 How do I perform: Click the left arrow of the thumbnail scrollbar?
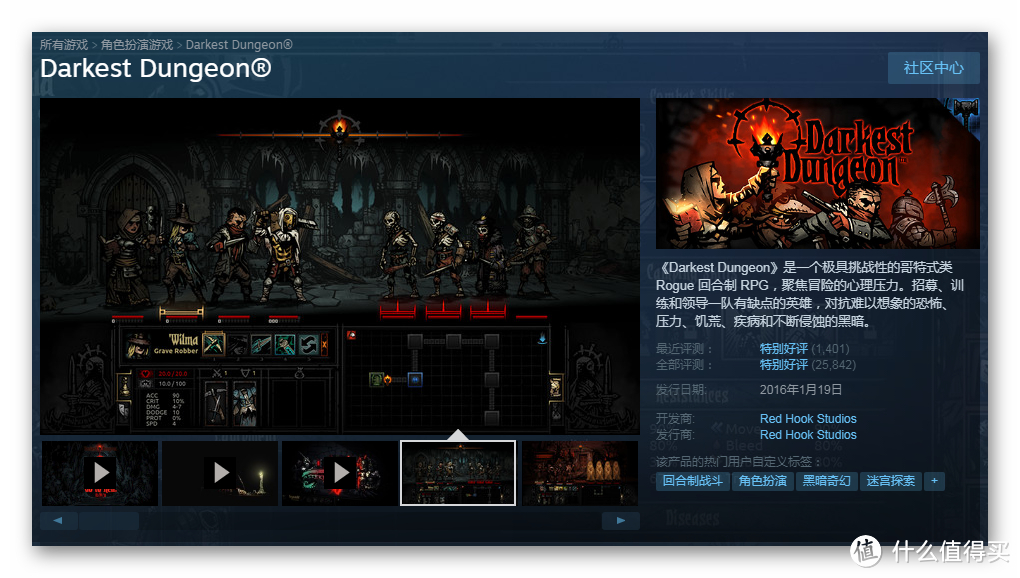coord(58,521)
